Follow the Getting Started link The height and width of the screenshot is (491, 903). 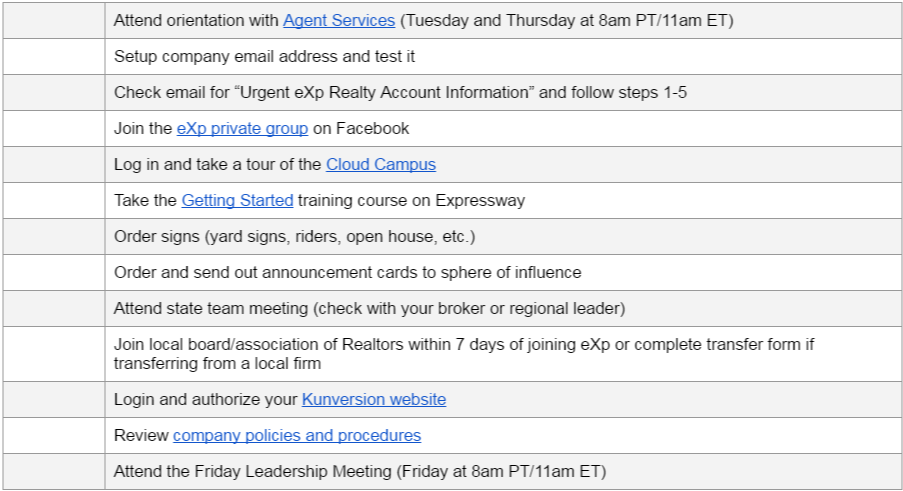tap(237, 200)
